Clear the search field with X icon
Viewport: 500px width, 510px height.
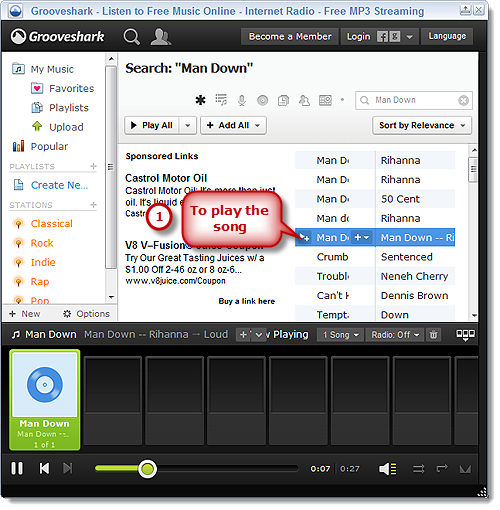pos(463,100)
